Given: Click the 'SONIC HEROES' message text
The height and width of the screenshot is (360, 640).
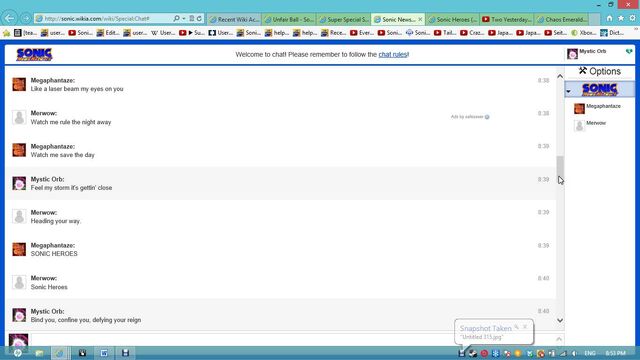Looking at the screenshot, I should (54, 254).
